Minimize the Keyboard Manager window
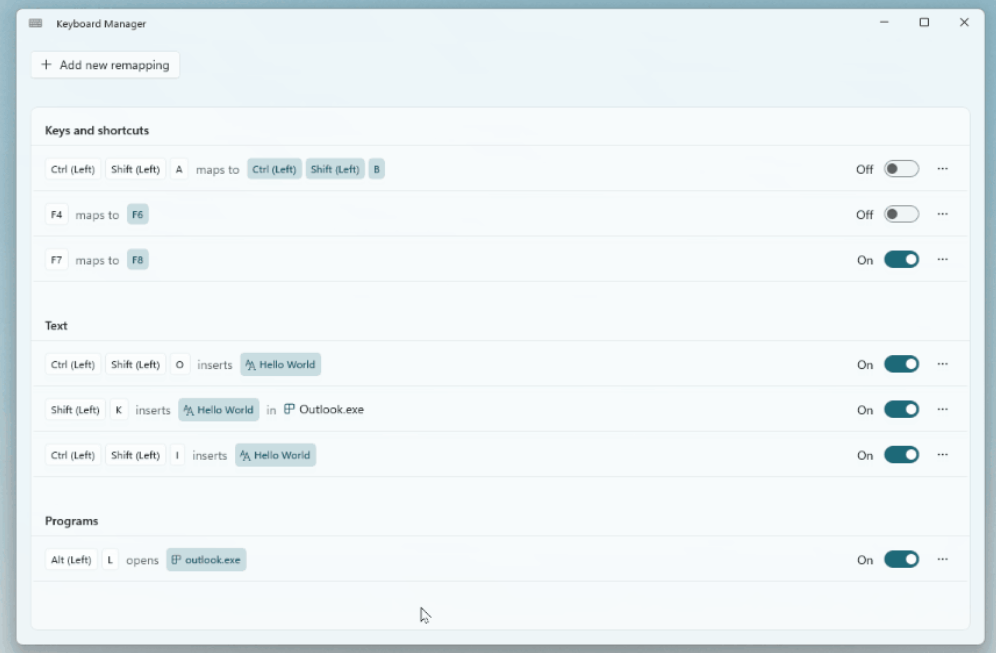The image size is (996, 653). pos(884,22)
